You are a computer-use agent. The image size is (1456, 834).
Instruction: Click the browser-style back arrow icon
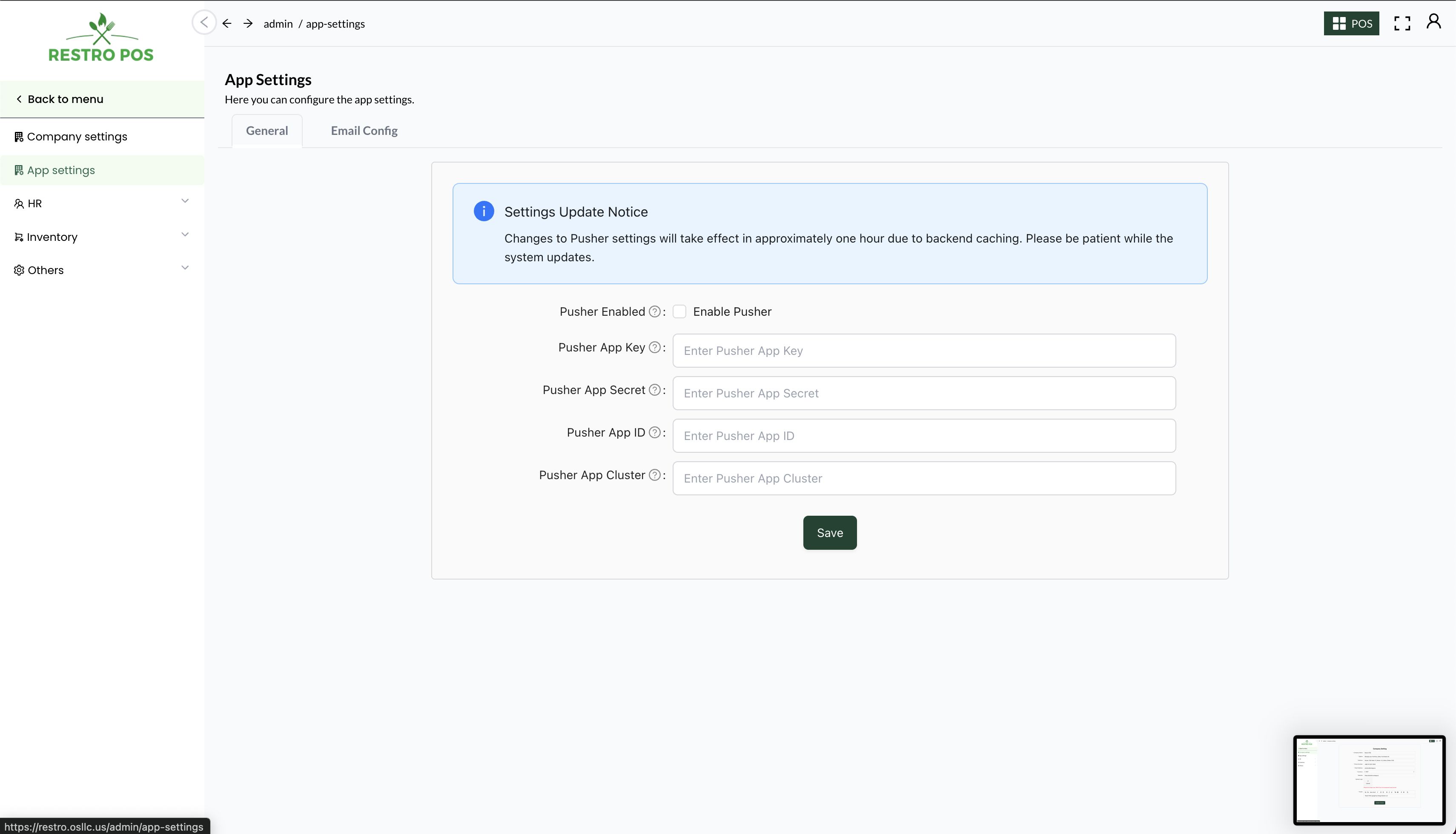pos(227,23)
